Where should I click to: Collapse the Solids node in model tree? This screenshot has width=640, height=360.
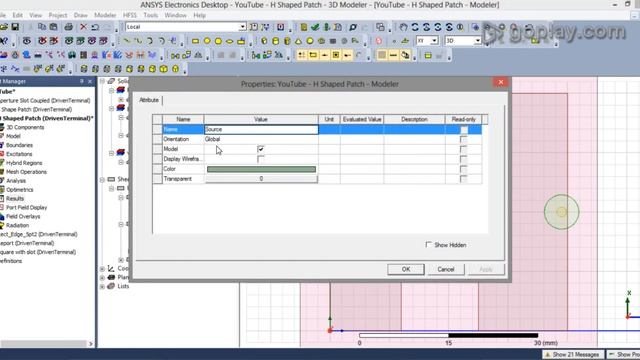click(x=102, y=81)
